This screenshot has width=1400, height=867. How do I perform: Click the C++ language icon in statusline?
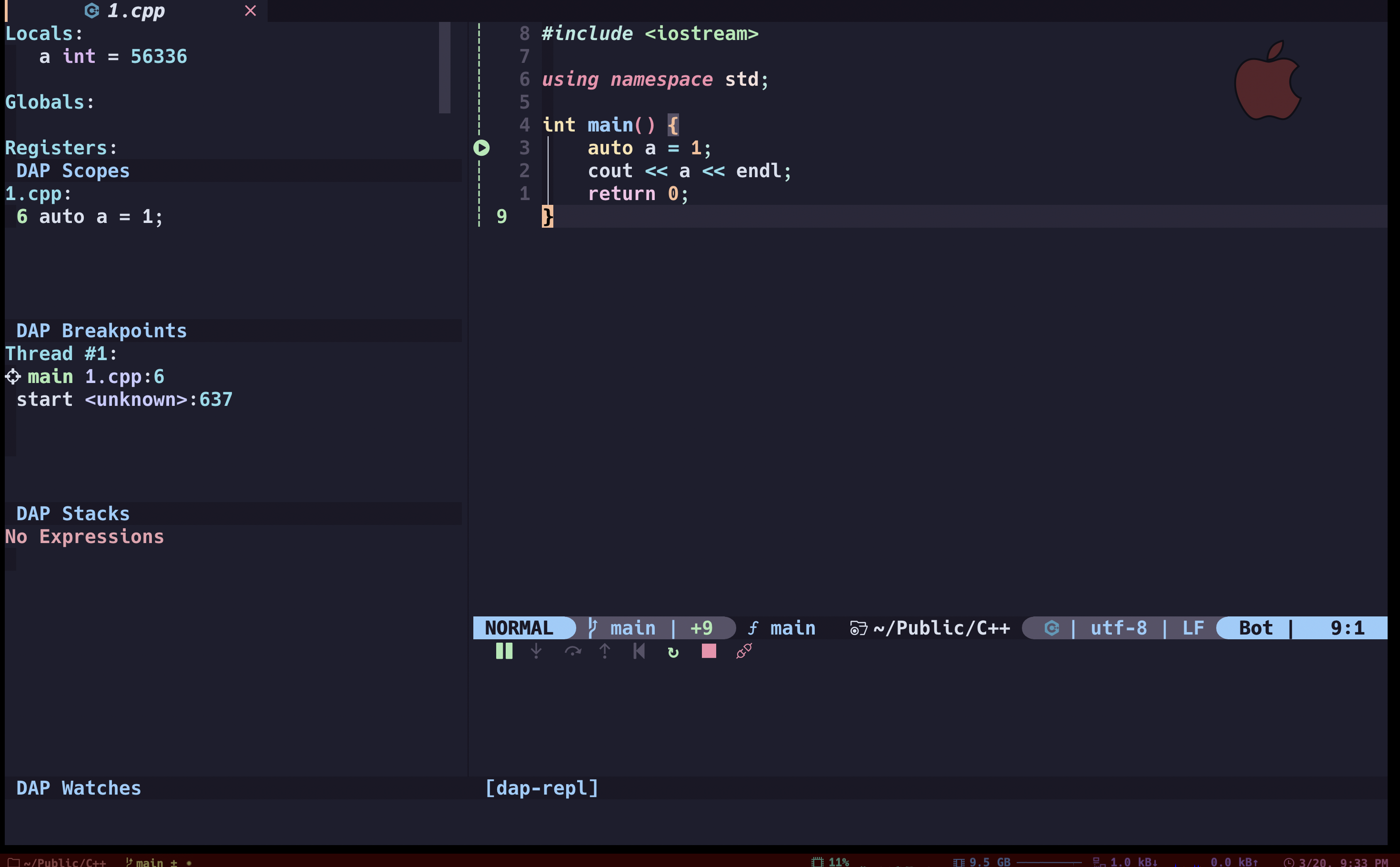[x=1051, y=628]
